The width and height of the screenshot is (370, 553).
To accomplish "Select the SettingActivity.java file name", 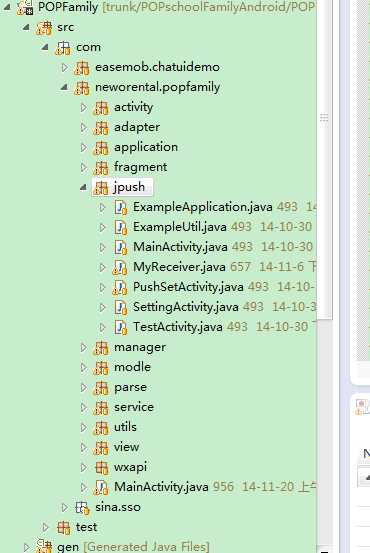I will tap(186, 307).
